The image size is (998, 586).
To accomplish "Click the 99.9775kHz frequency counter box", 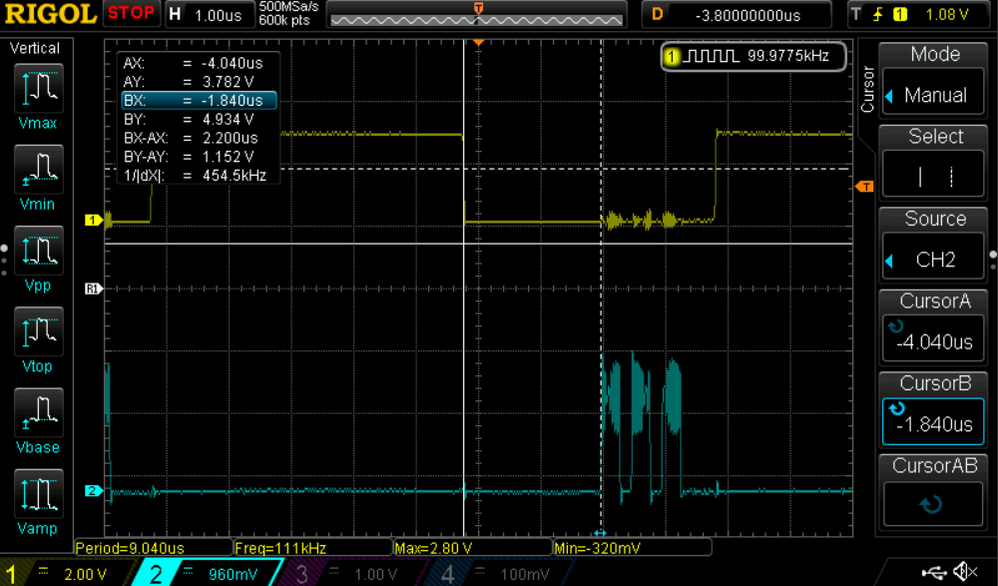I will point(754,56).
